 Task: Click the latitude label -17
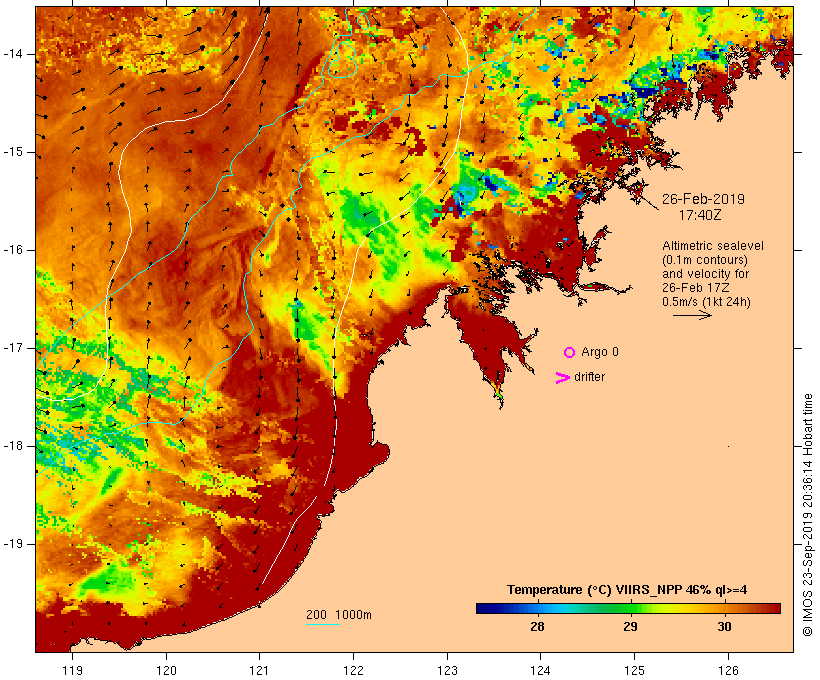pos(13,348)
